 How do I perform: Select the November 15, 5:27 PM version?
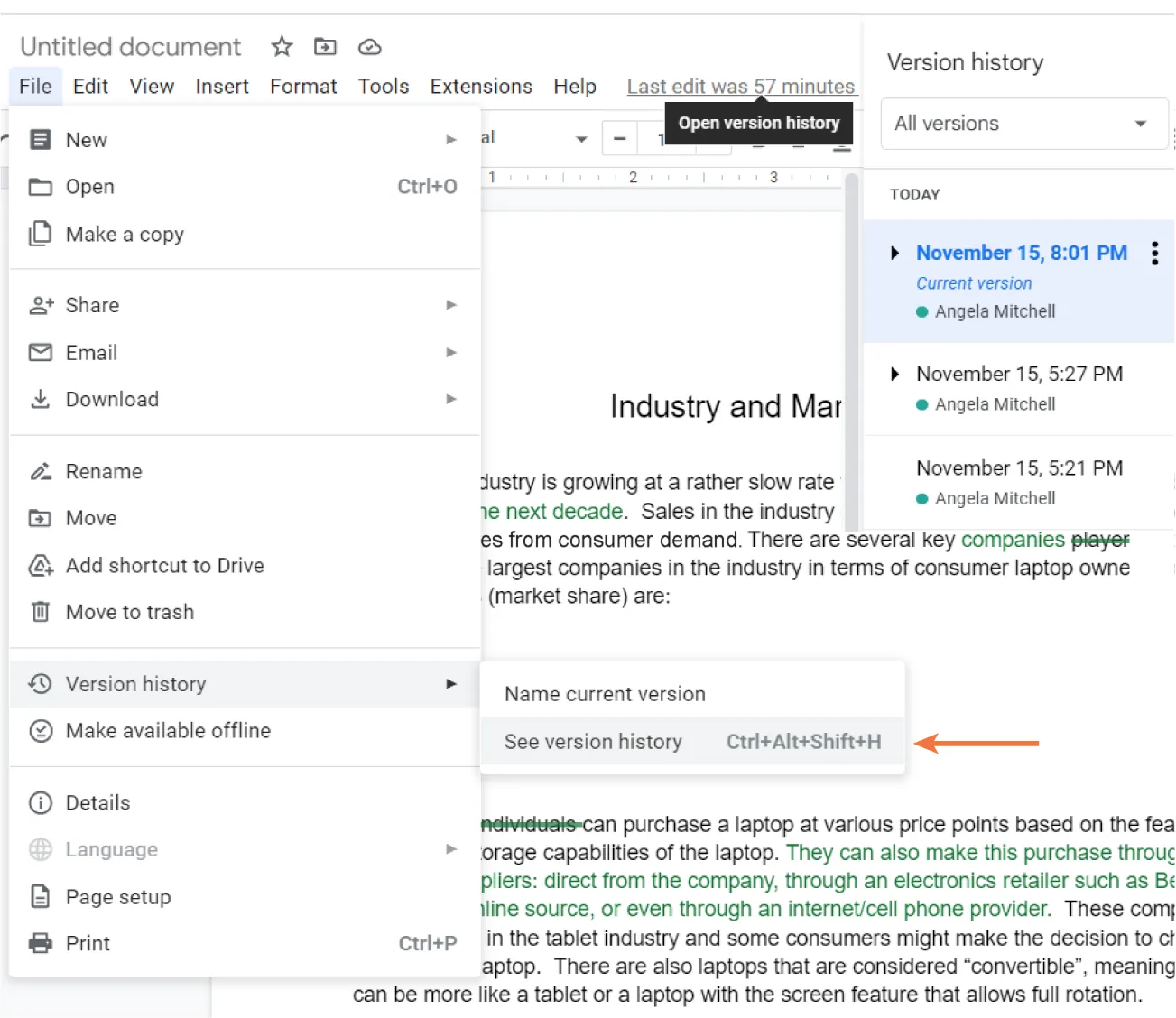click(x=1019, y=373)
